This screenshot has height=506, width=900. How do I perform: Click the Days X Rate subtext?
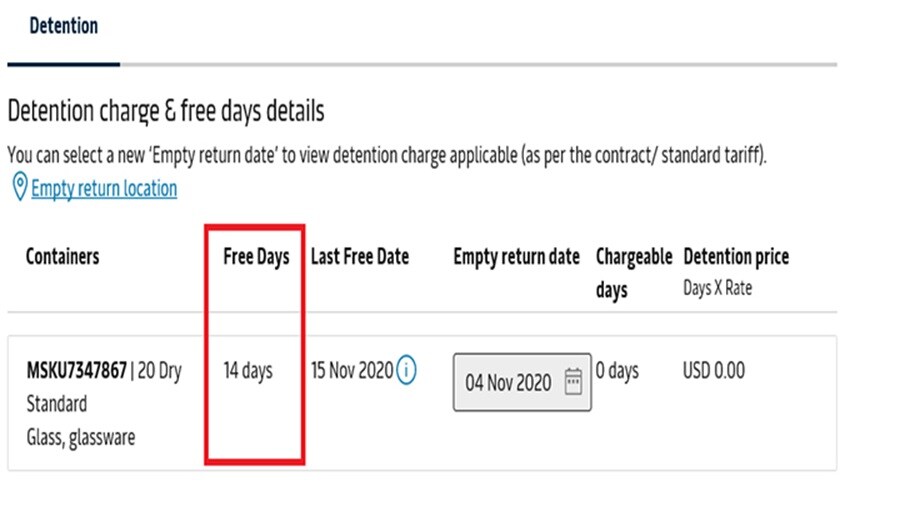coord(717,288)
